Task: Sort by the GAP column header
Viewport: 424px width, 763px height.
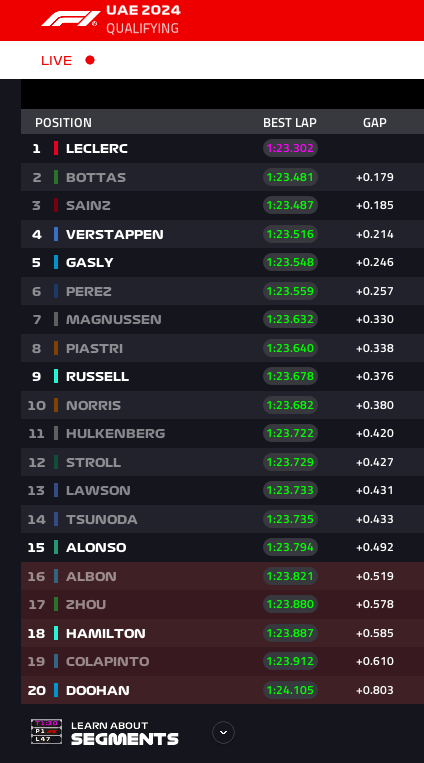Action: tap(375, 123)
